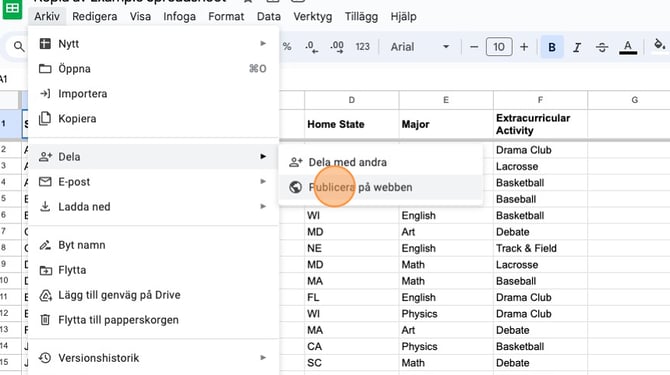Image resolution: width=670 pixels, height=375 pixels.
Task: Click the trash can icon
Action: click(x=45, y=319)
